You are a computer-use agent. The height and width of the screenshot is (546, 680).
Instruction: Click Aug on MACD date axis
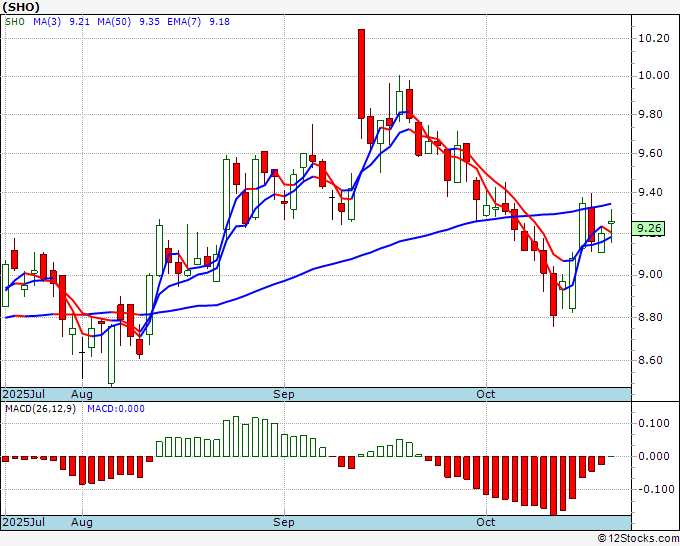pos(82,522)
